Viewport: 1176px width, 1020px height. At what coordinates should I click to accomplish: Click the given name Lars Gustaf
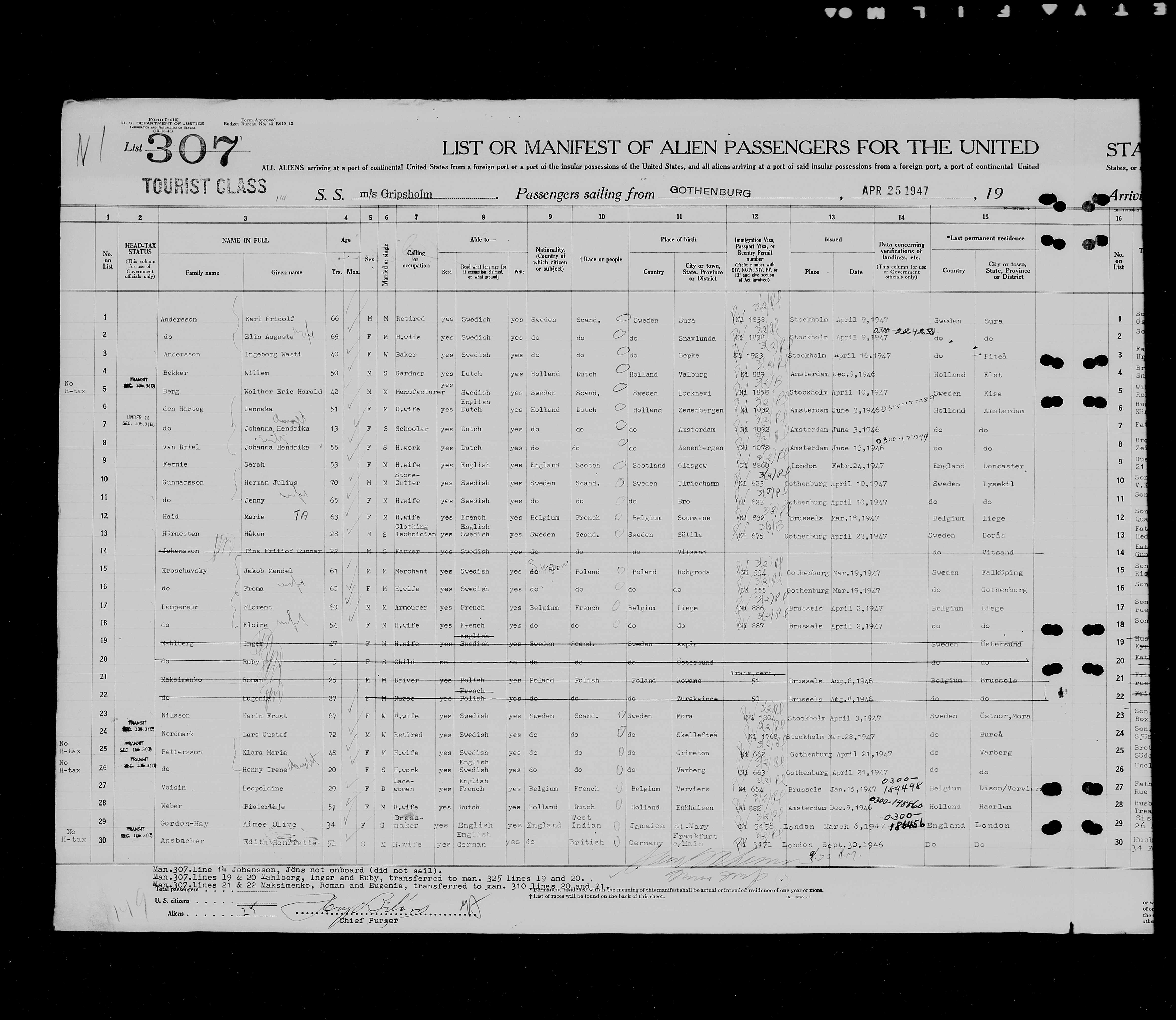(x=266, y=735)
